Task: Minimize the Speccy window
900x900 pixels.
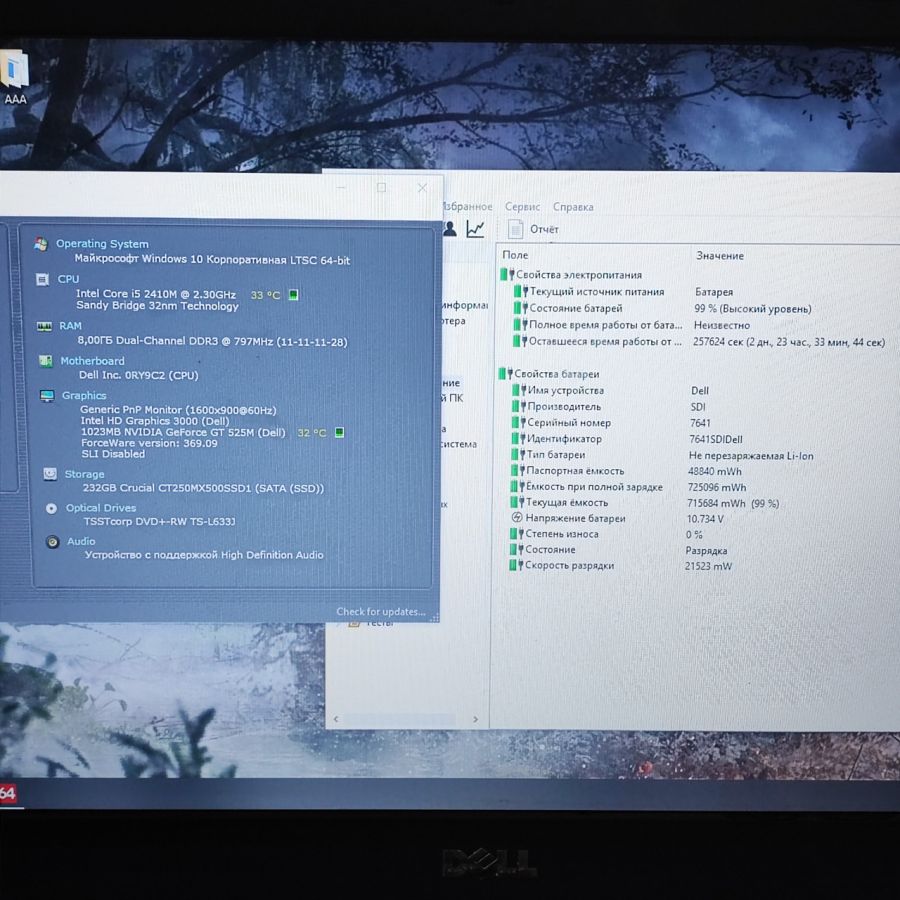Action: tap(341, 188)
